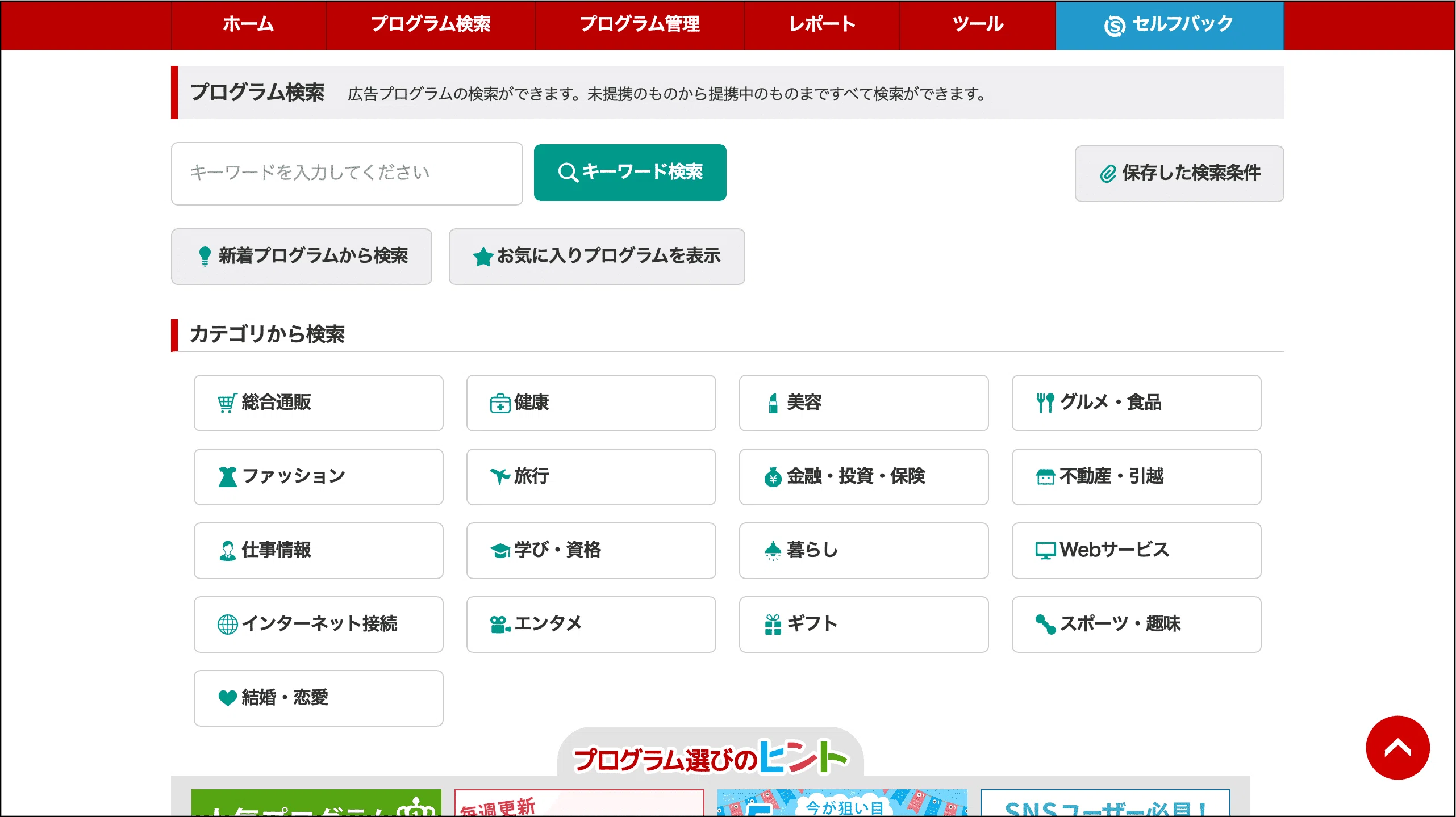
Task: Click the globe icon for インターネット接続
Action: 227,624
